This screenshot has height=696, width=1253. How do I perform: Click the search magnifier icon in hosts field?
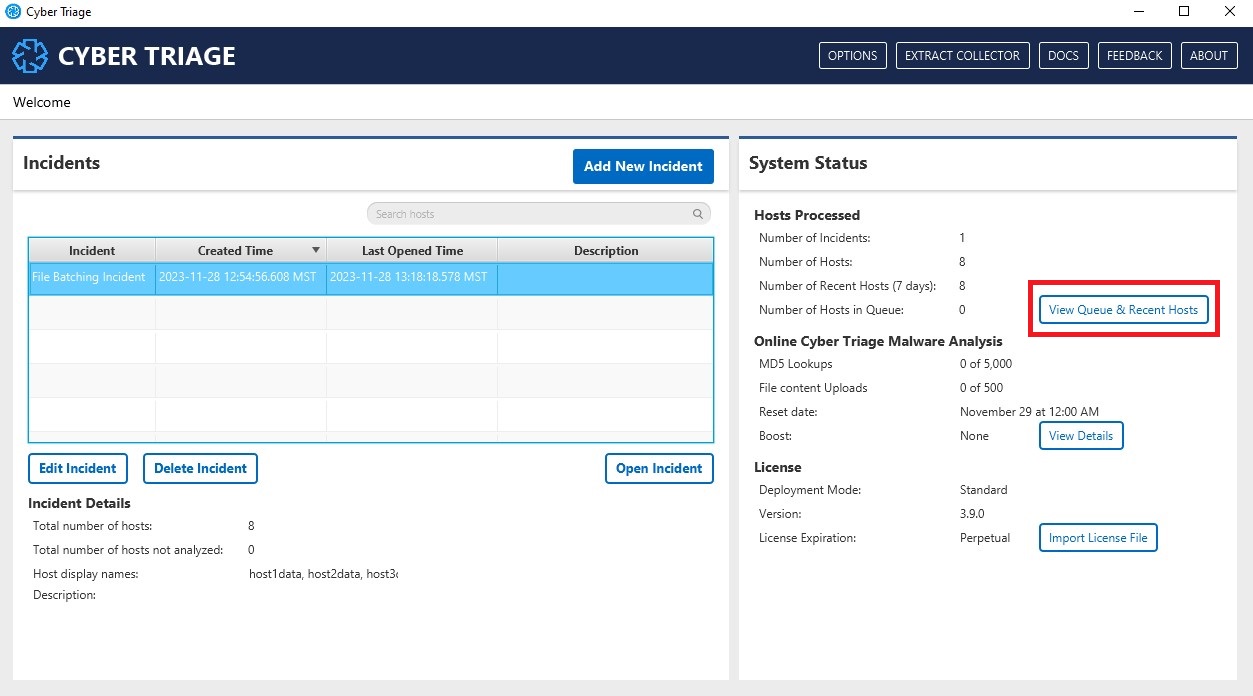tap(697, 214)
